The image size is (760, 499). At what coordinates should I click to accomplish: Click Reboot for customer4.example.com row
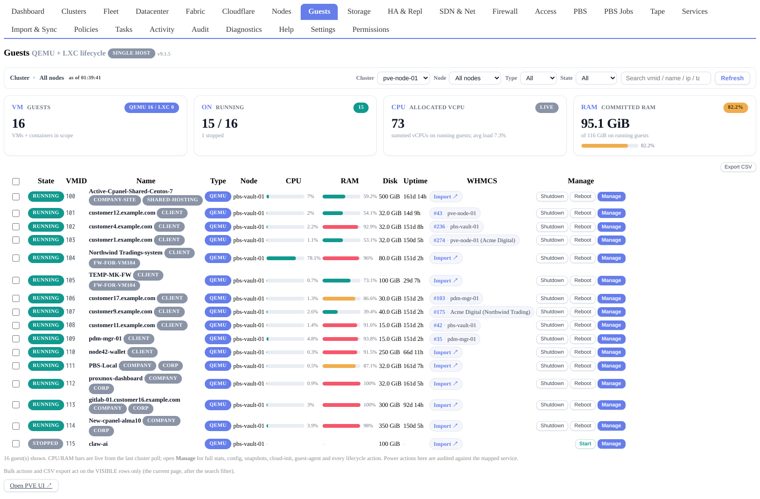coord(583,227)
